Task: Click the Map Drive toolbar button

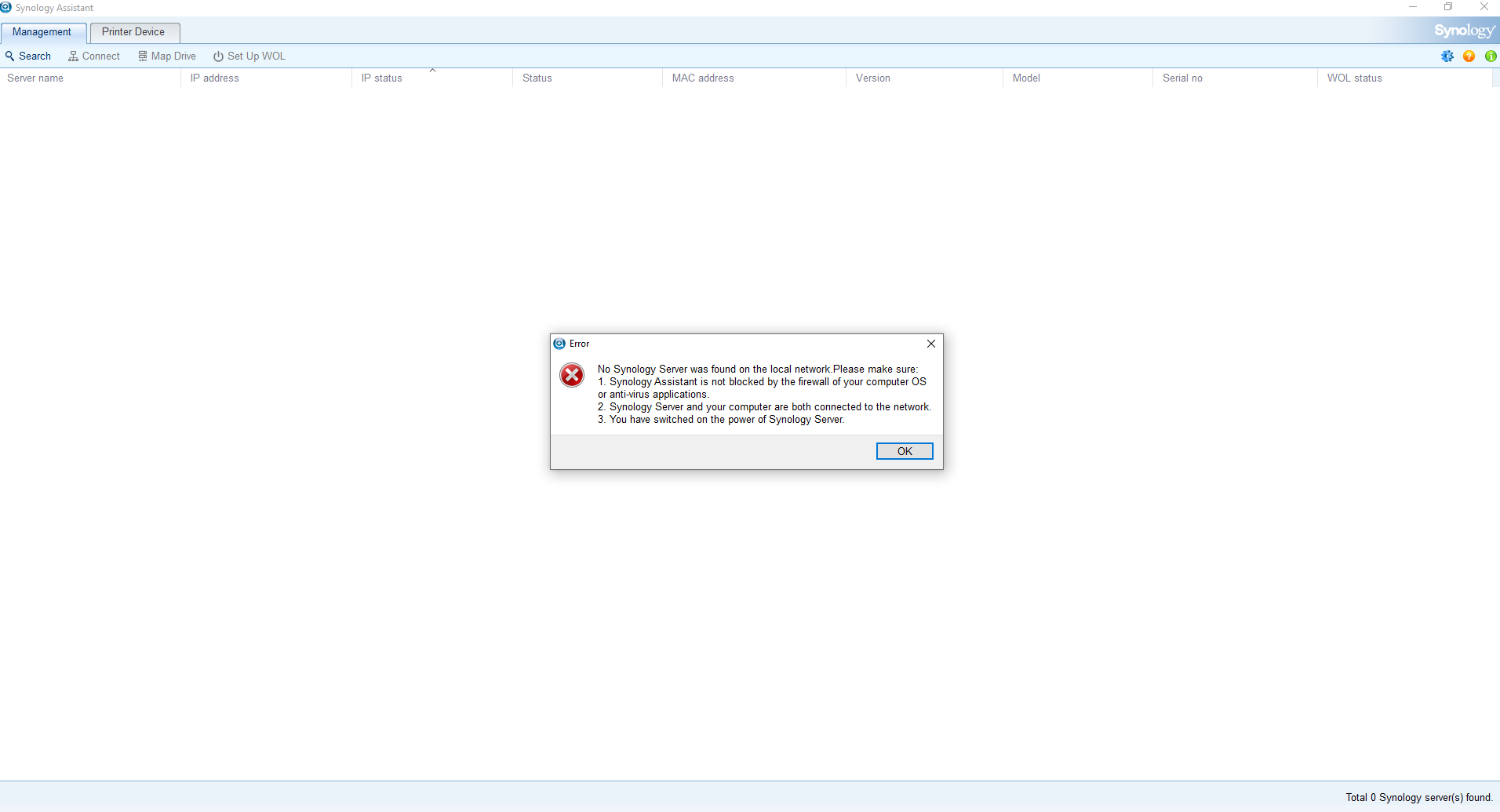Action: point(167,56)
